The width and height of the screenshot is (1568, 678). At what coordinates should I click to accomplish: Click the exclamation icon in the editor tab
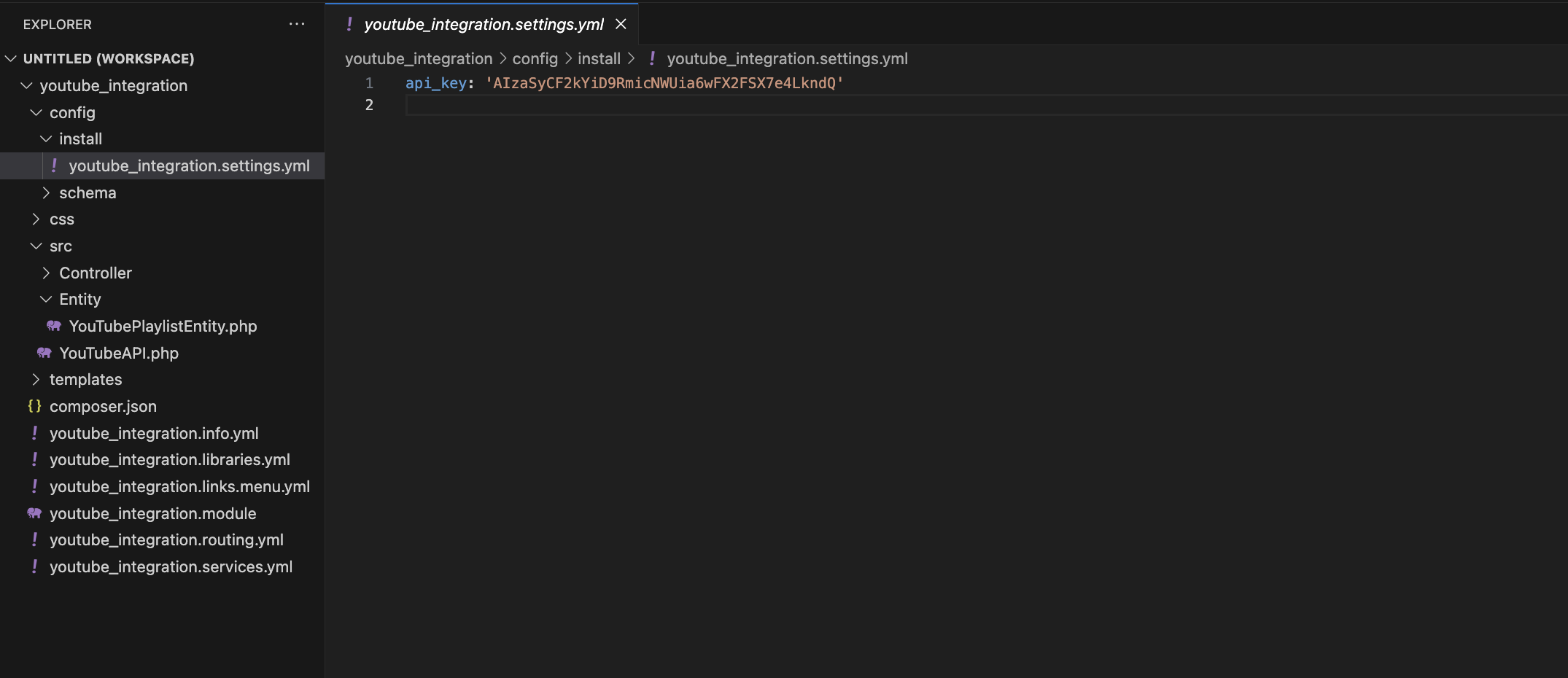coord(349,23)
